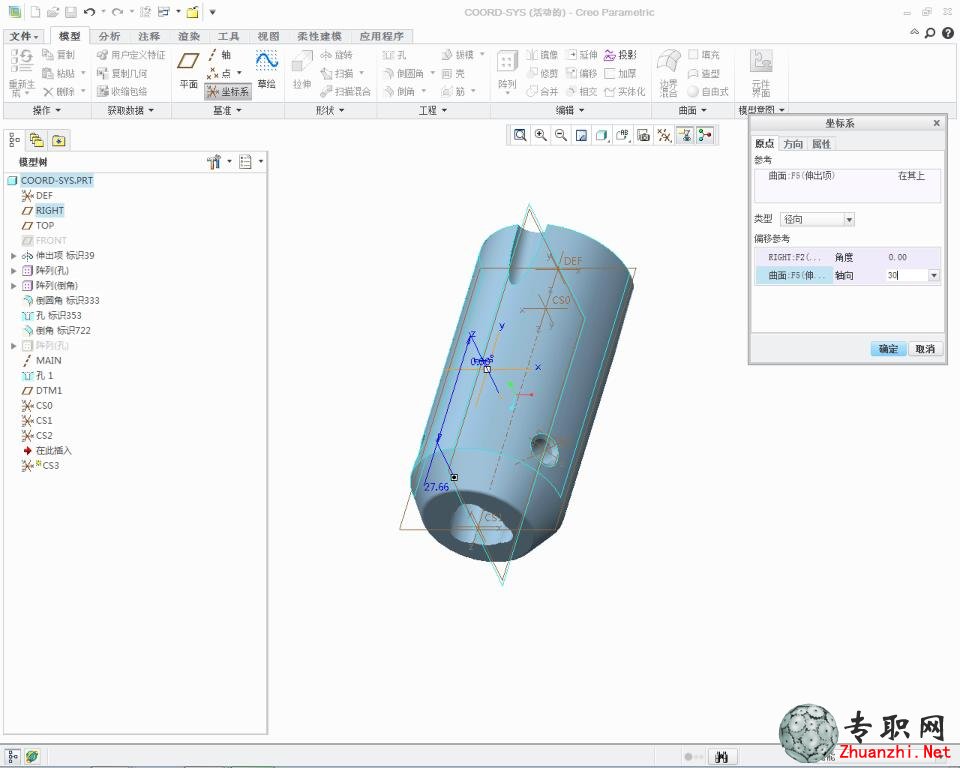This screenshot has width=960, height=768.
Task: Click the undo icon
Action: click(89, 12)
